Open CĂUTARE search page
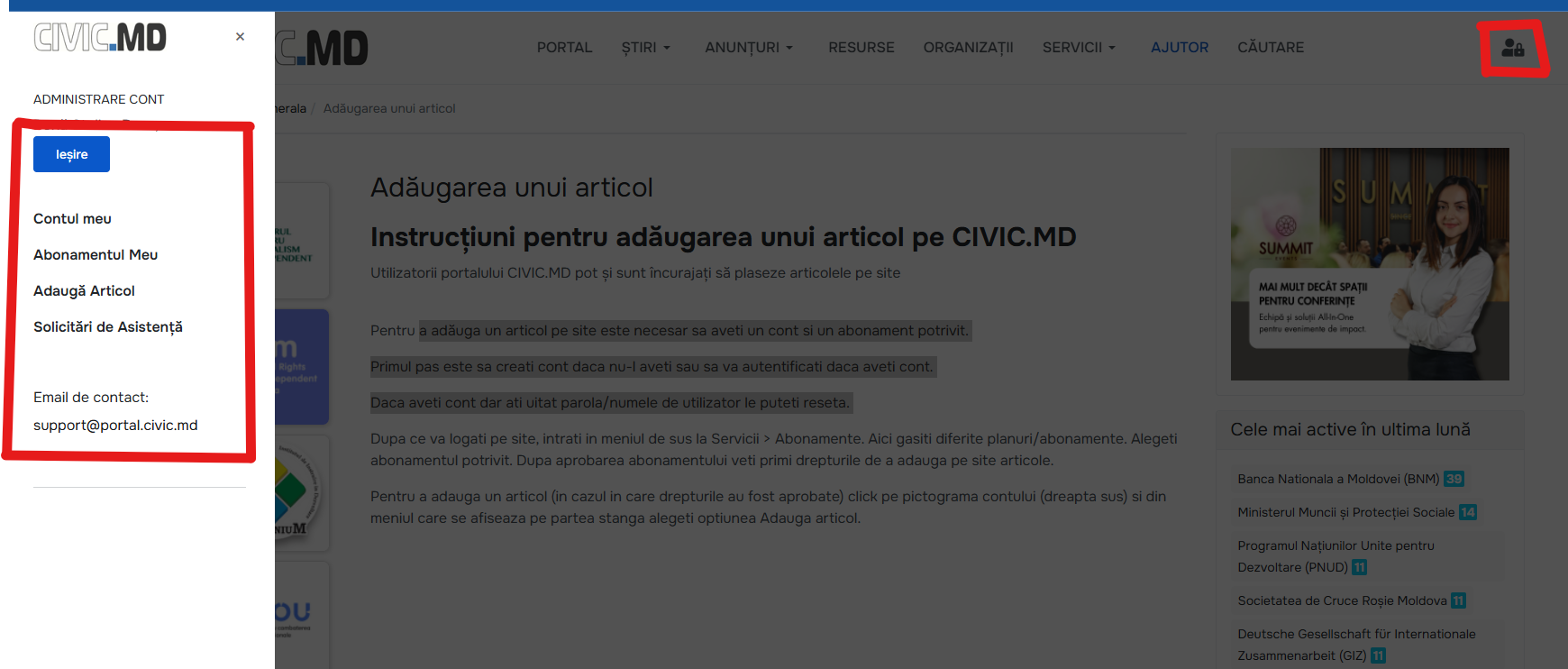The image size is (1568, 669). (x=1270, y=48)
